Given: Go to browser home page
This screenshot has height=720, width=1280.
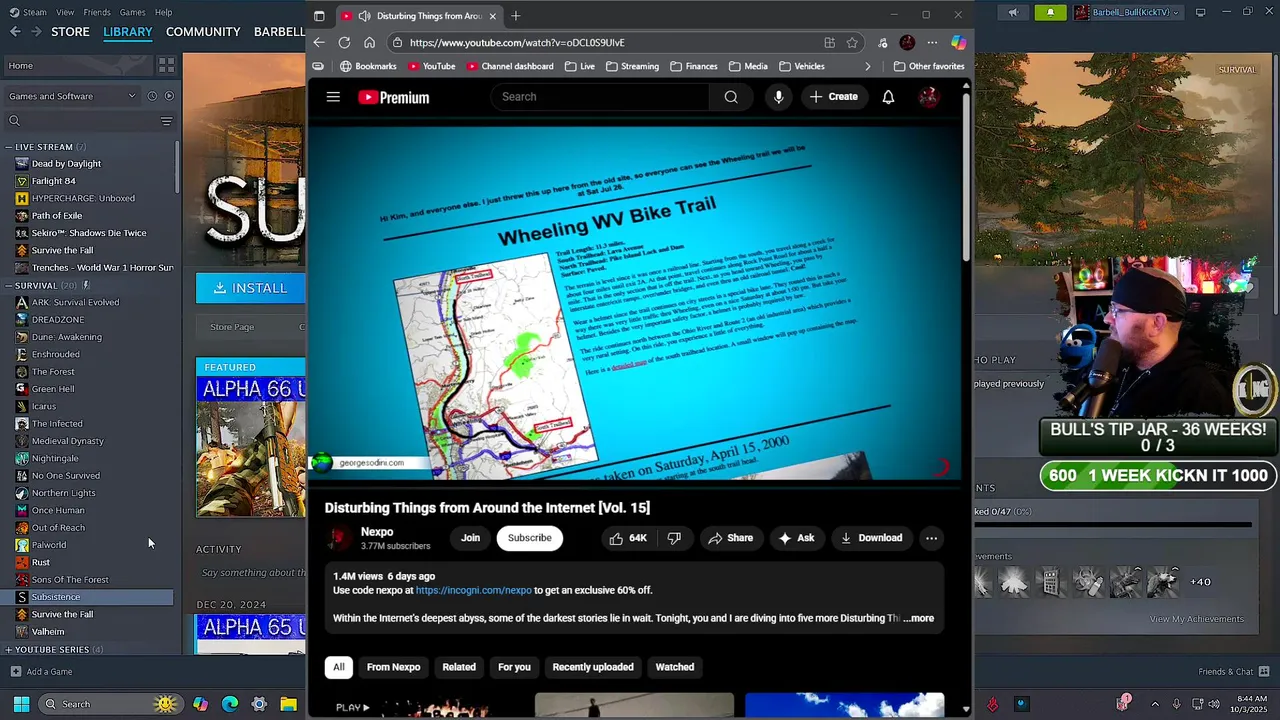Looking at the screenshot, I should point(369,42).
